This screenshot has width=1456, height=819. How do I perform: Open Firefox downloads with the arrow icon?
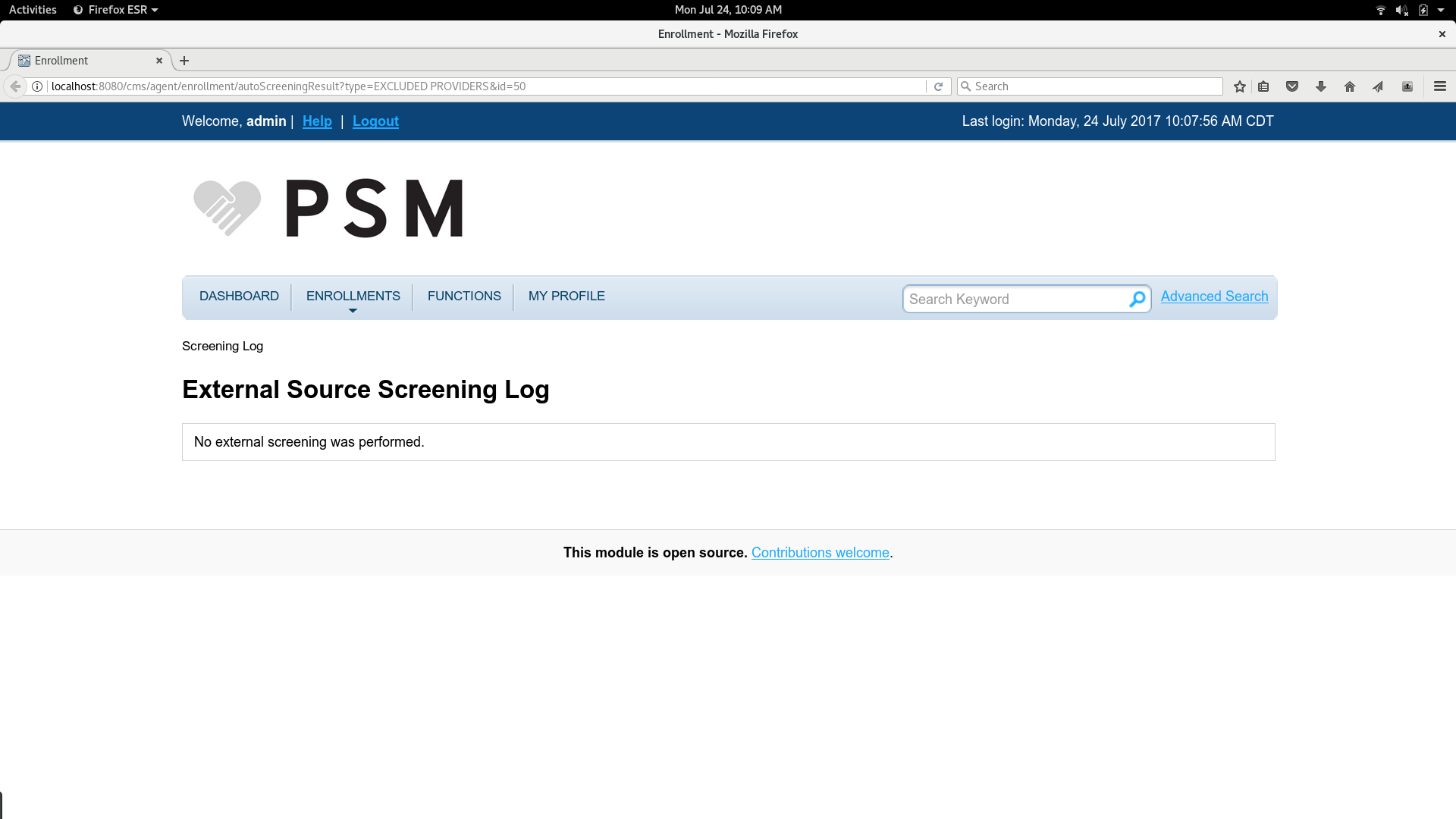pyautogui.click(x=1321, y=86)
